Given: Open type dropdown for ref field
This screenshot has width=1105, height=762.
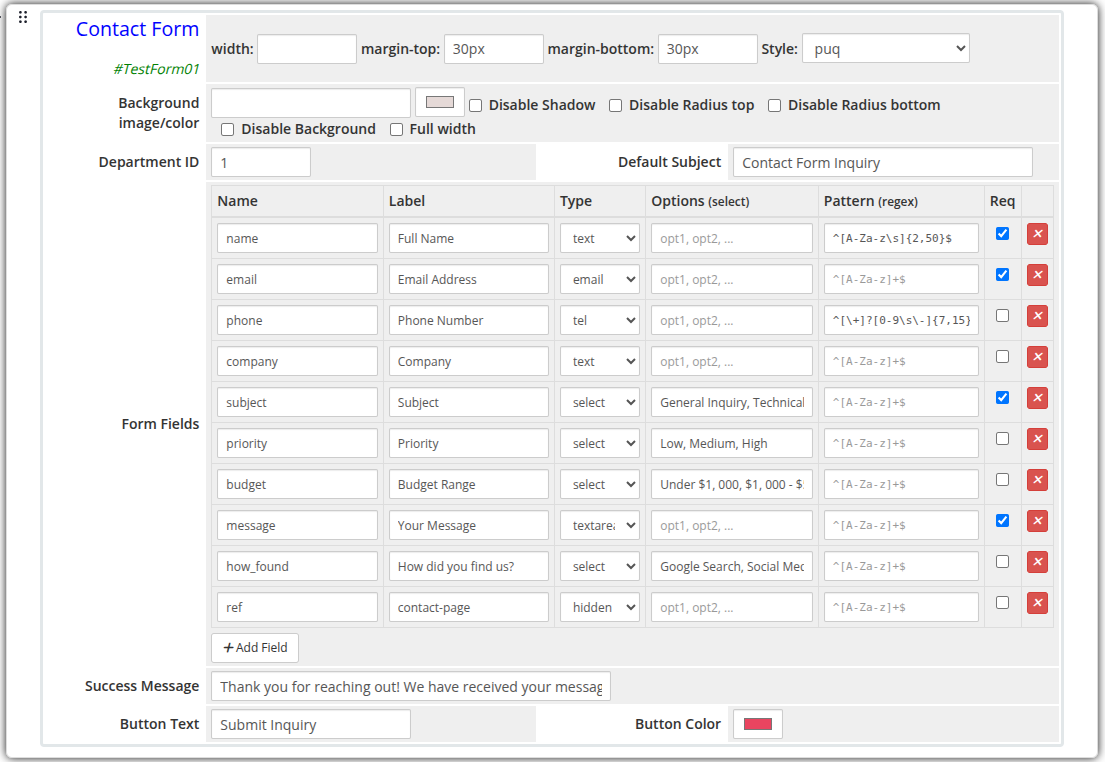Looking at the screenshot, I should pyautogui.click(x=600, y=607).
